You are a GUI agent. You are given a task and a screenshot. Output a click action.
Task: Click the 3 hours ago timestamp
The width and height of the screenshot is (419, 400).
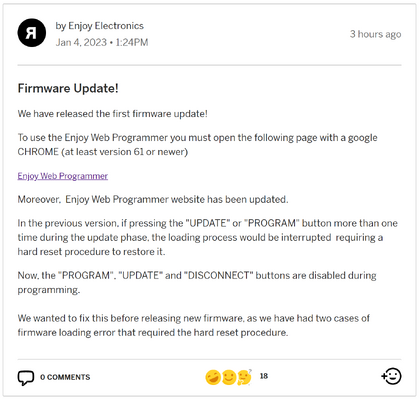click(x=375, y=34)
